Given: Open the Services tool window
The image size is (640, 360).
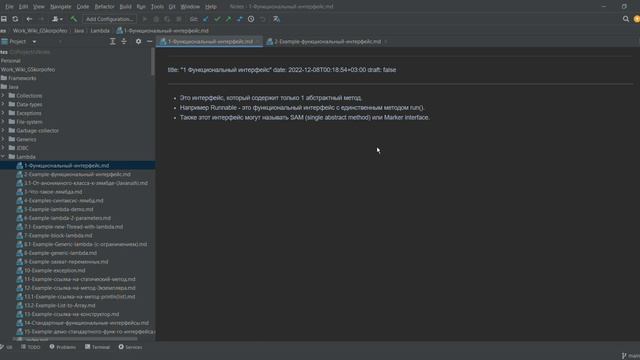Looking at the screenshot, I should (131, 347).
